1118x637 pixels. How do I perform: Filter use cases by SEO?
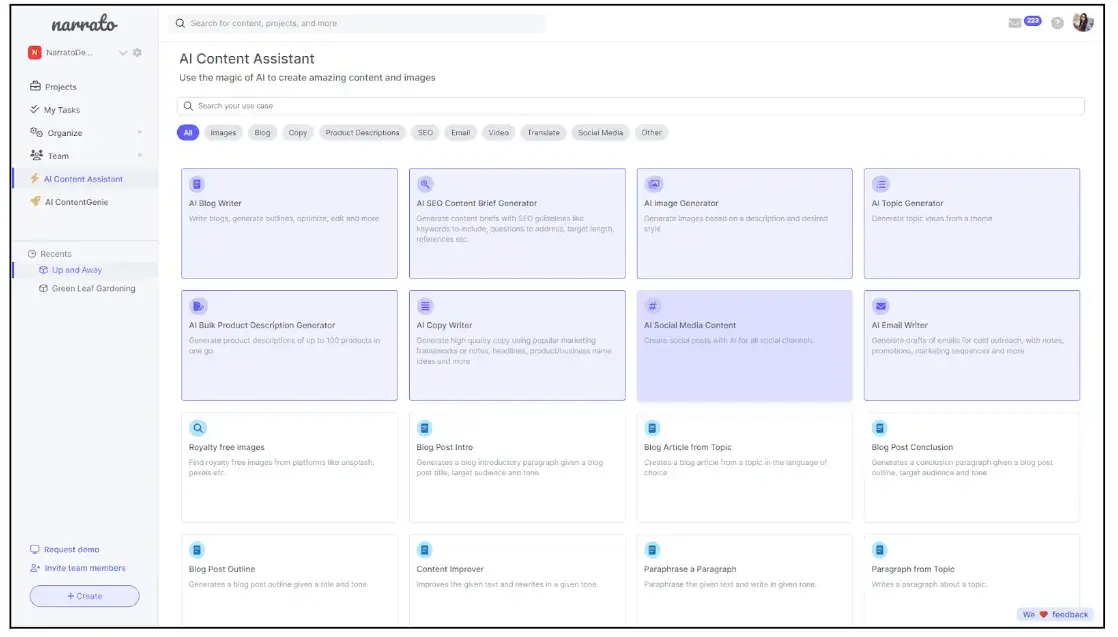(426, 133)
